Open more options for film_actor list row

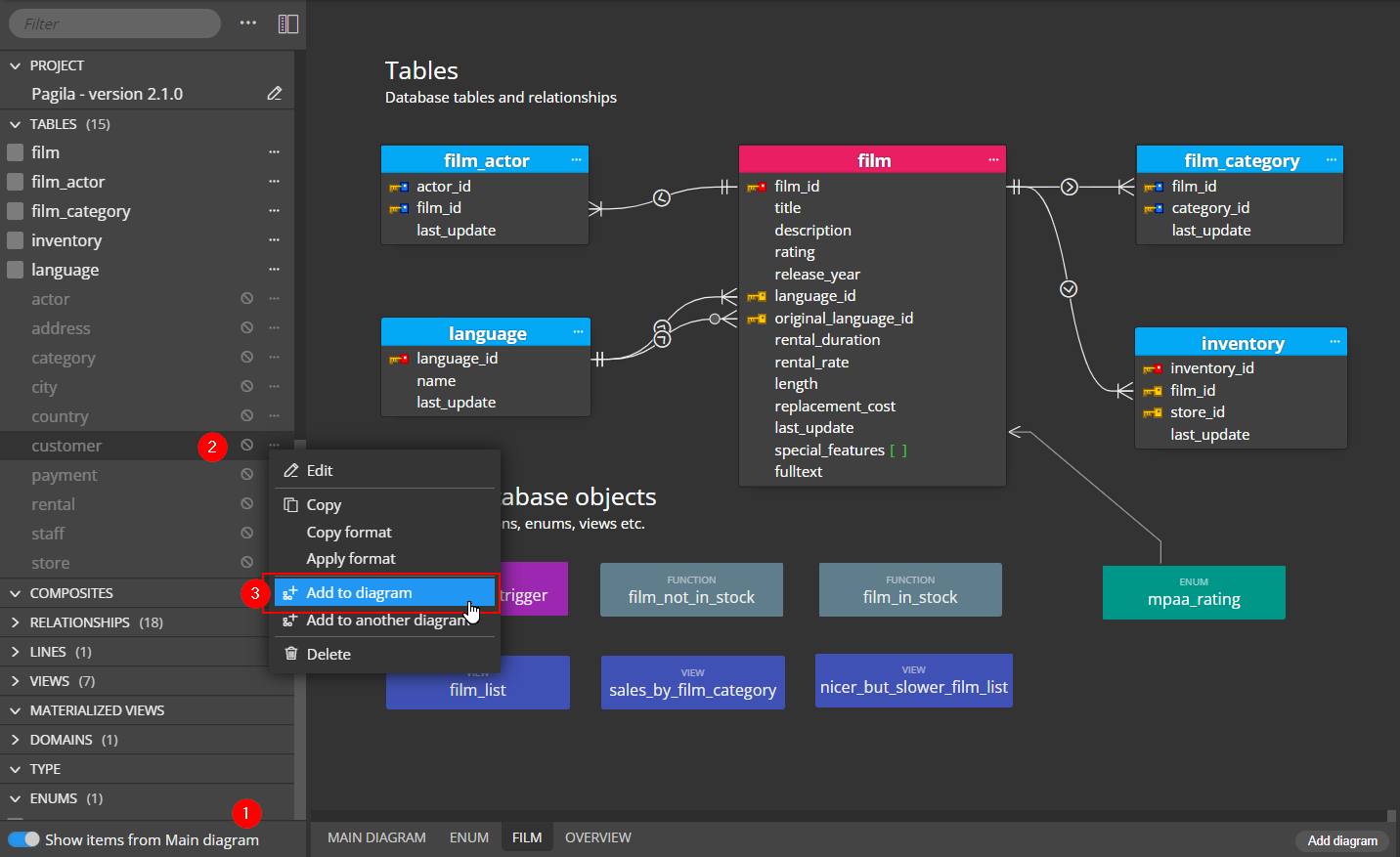coord(275,182)
